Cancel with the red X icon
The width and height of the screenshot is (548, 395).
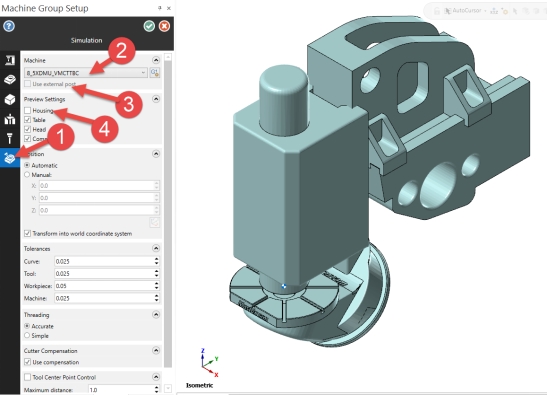click(164, 26)
